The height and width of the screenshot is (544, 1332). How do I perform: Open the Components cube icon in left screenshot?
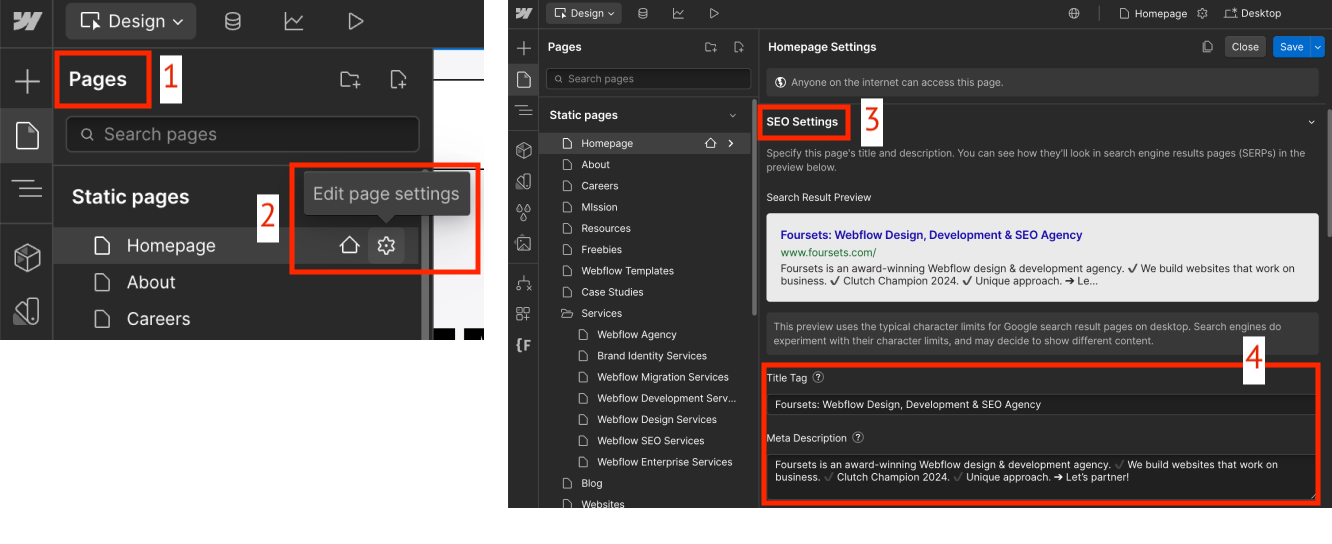pyautogui.click(x=27, y=257)
